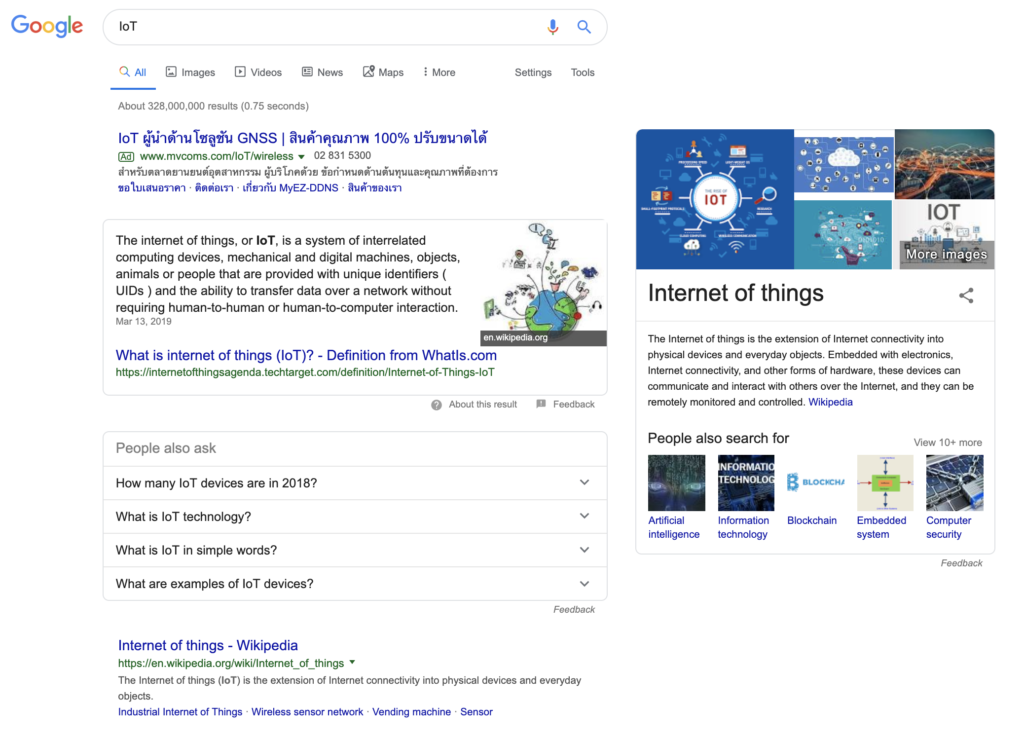Click the Sensor sitelink
Screen dimensions: 1024x741
(476, 712)
